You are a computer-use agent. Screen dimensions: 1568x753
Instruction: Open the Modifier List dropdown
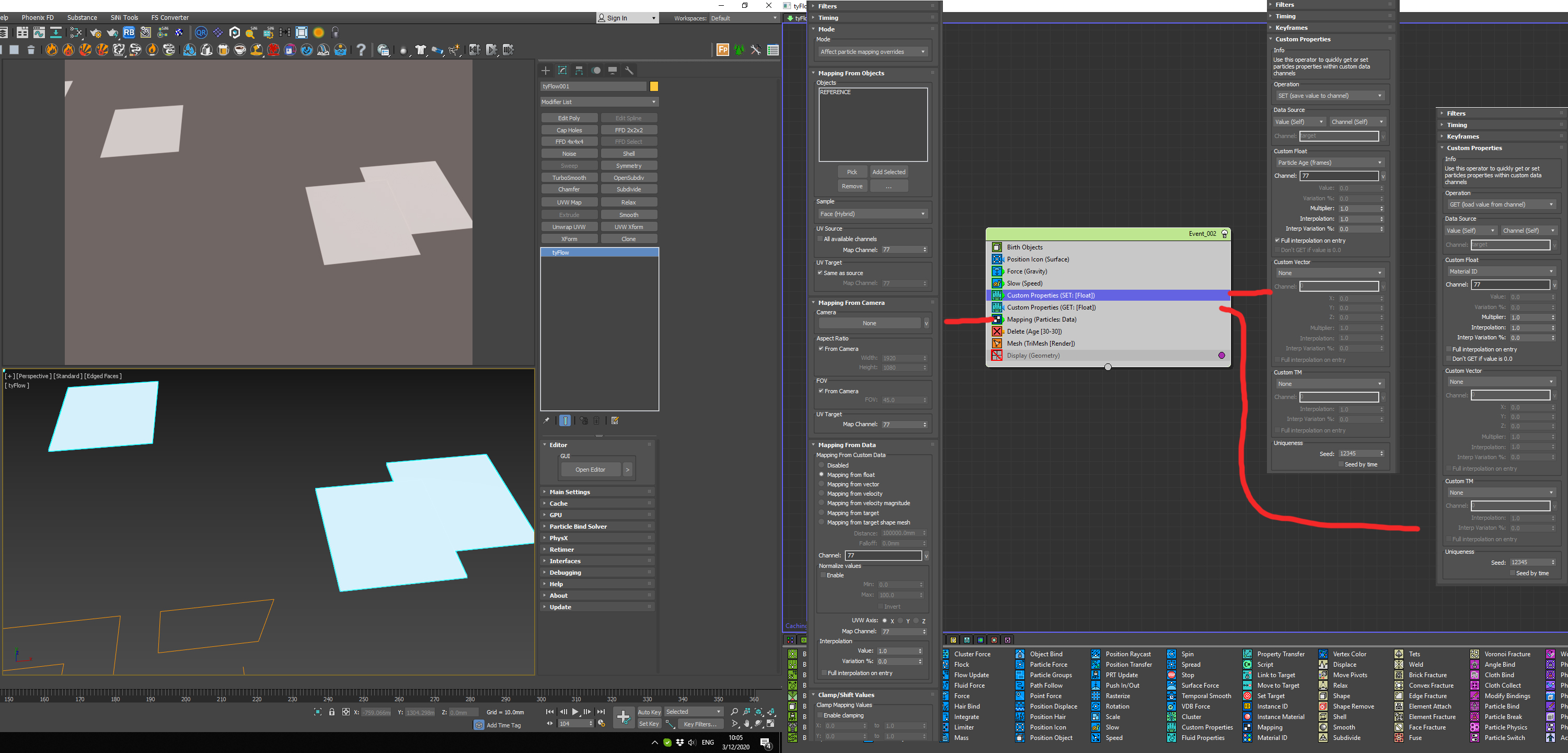599,102
